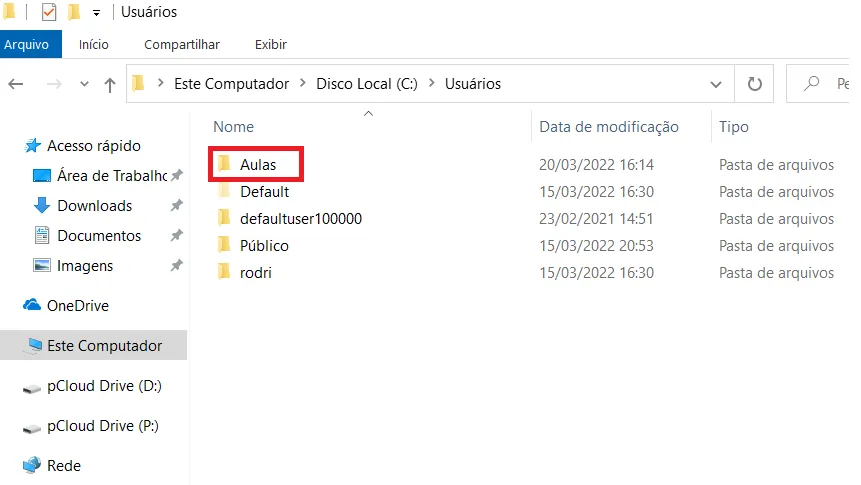Click the pin icon beside Documentos

[176, 236]
